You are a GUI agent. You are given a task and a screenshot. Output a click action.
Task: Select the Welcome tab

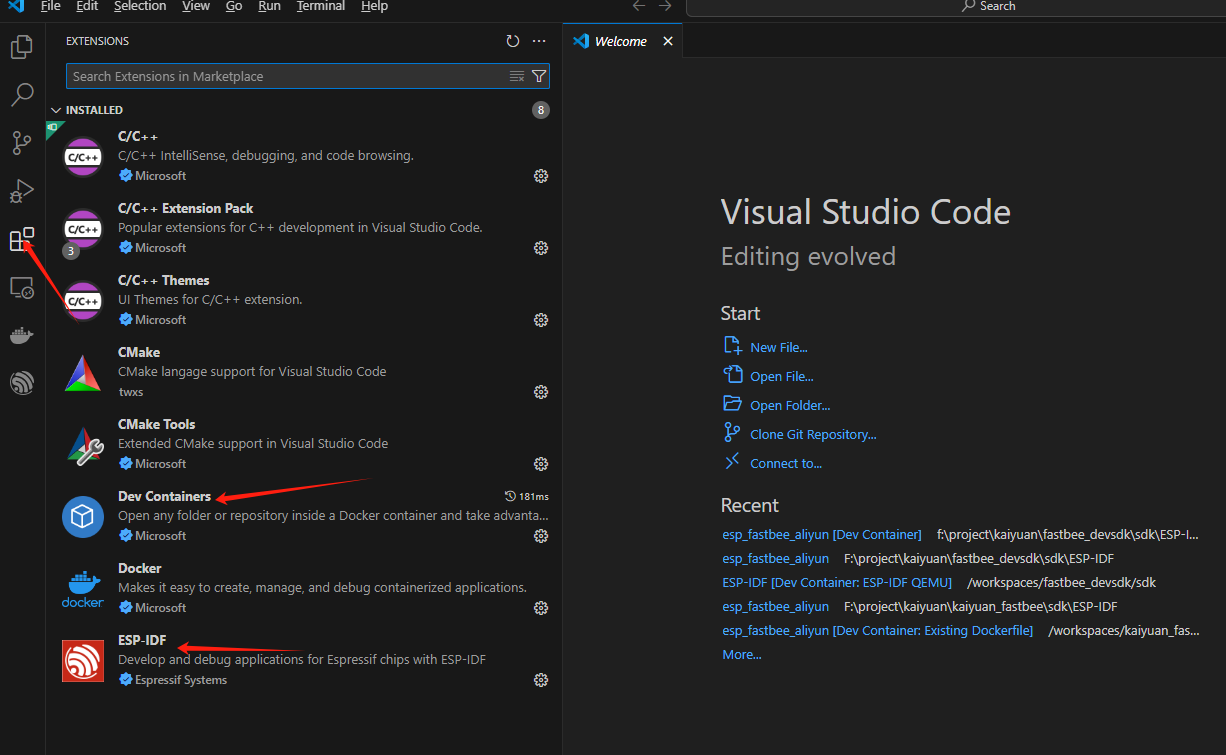click(620, 41)
